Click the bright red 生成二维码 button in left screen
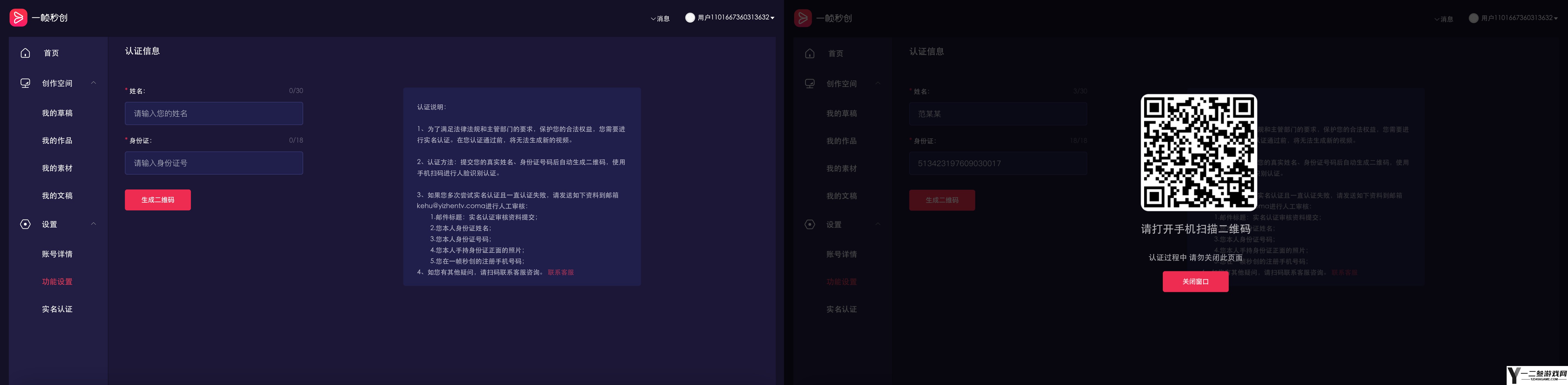The height and width of the screenshot is (385, 1568). [158, 200]
